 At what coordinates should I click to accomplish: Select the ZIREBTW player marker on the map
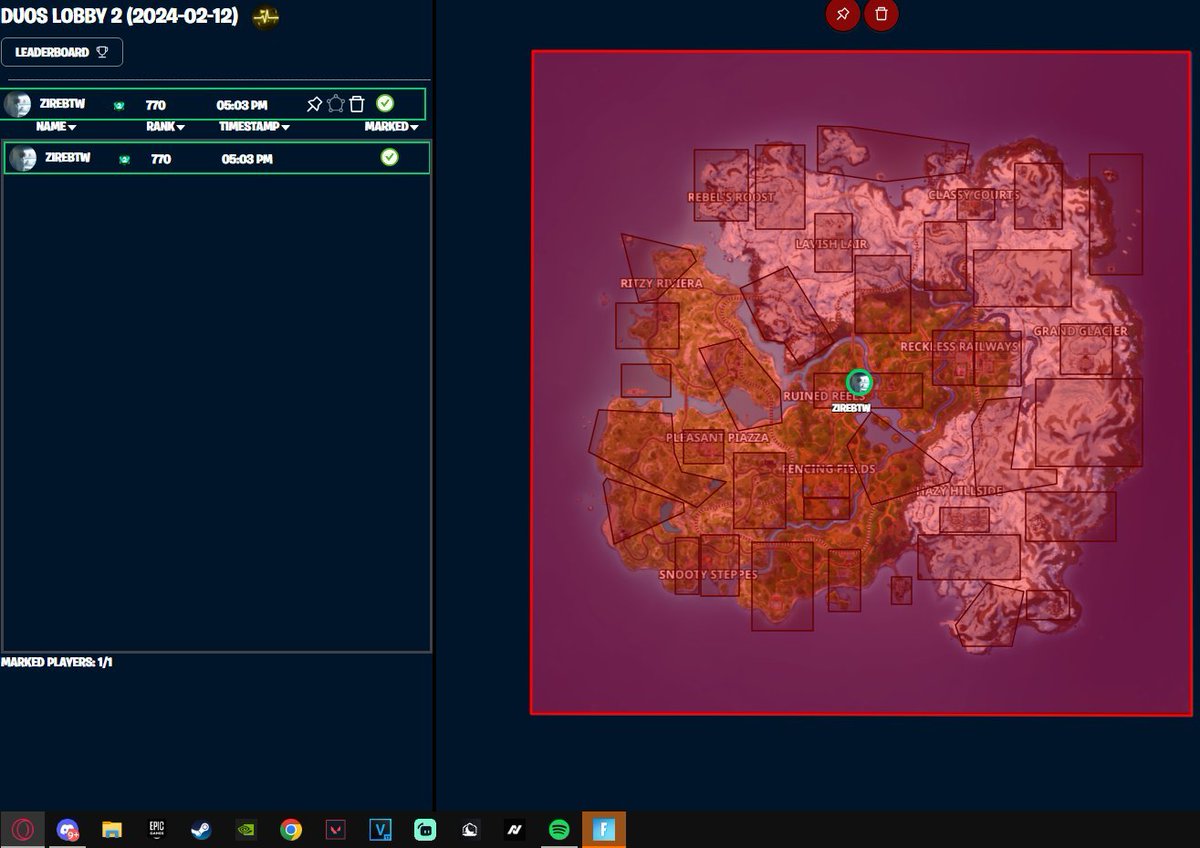(859, 382)
